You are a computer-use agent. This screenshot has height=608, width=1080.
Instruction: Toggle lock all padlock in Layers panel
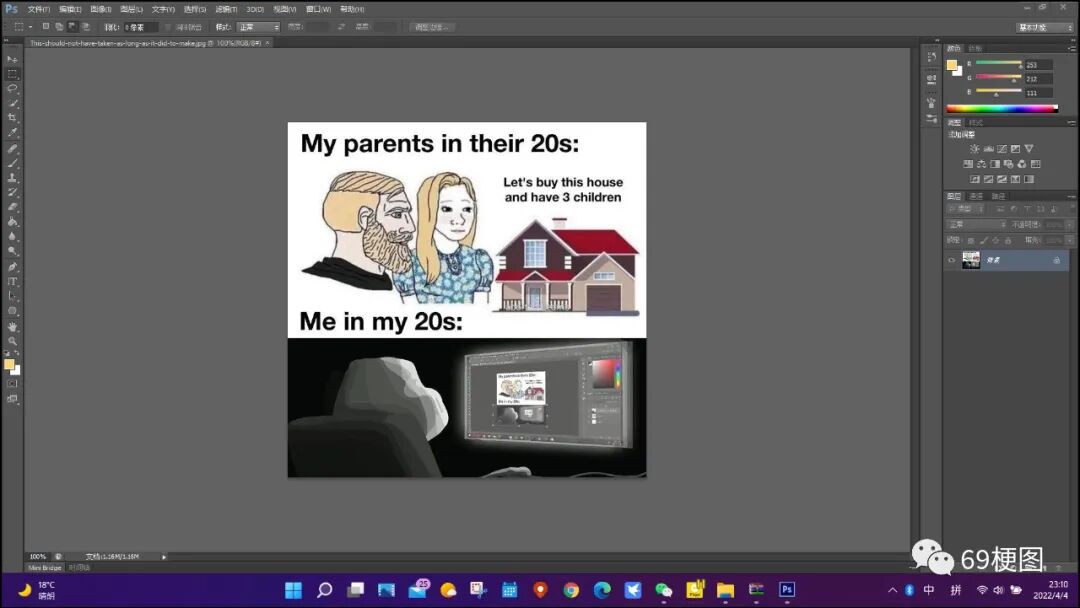point(1008,240)
